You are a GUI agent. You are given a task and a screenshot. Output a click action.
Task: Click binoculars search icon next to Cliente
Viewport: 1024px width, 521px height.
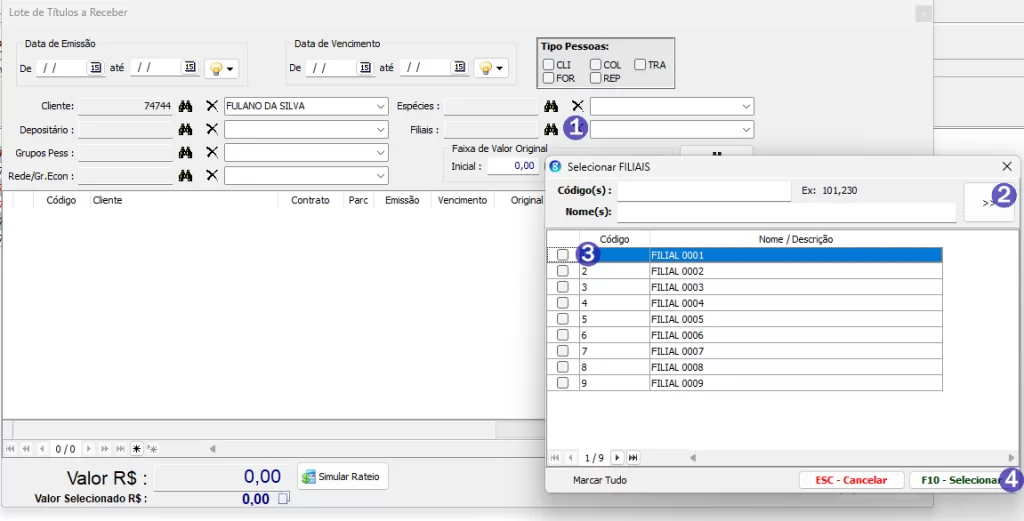(x=185, y=106)
